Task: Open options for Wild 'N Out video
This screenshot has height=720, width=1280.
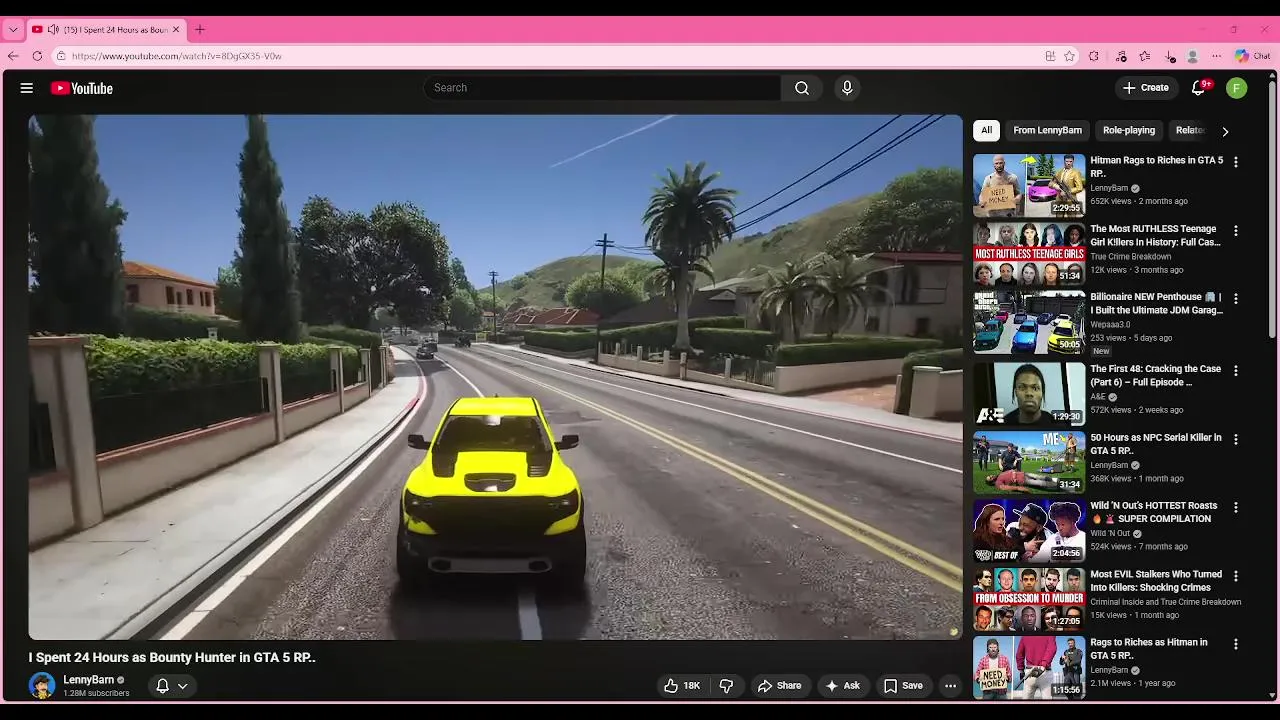Action: [x=1236, y=507]
